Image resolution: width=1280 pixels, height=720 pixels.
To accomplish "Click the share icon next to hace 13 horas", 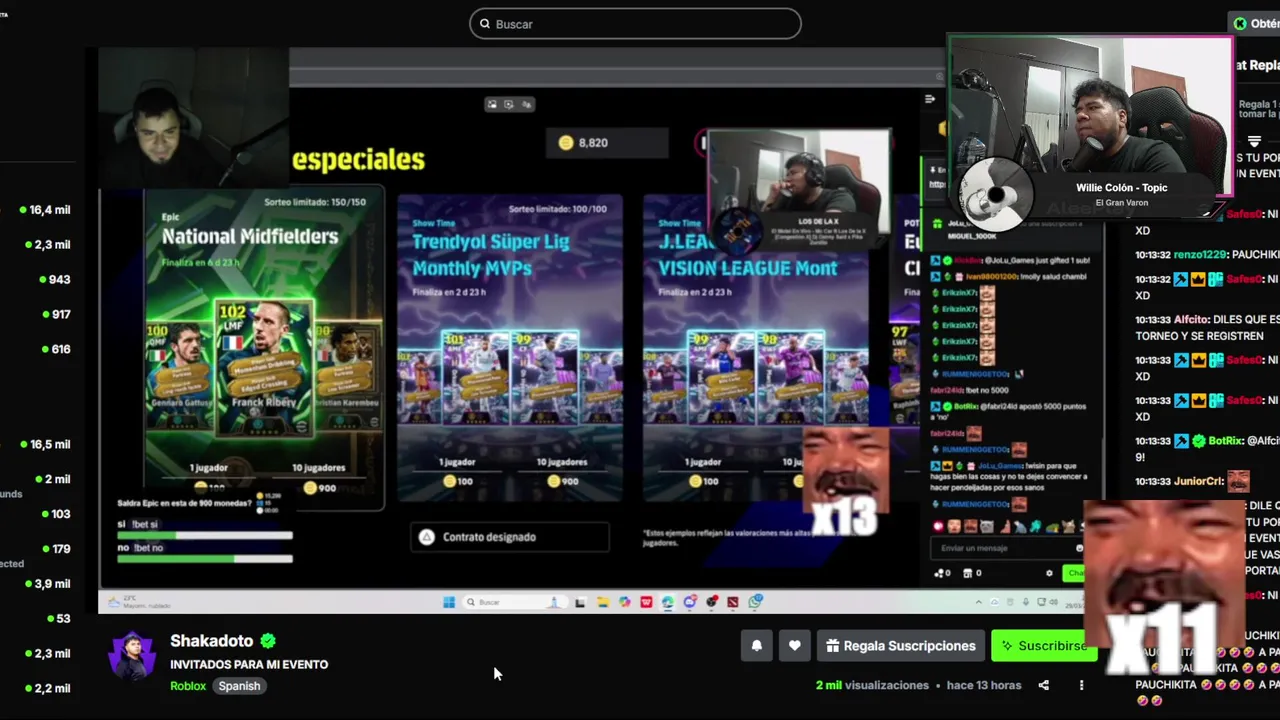I will click(x=1043, y=685).
